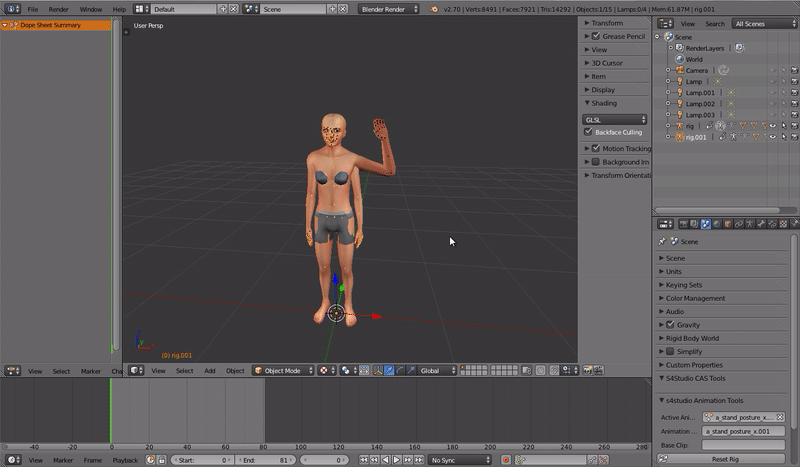The height and width of the screenshot is (467, 800).
Task: Open the Texture properties tab checker icon
Action: [783, 224]
